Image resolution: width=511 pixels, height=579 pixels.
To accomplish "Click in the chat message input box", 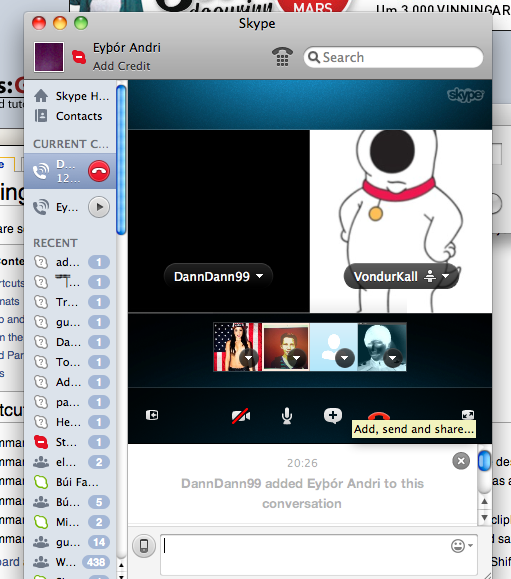I will point(319,554).
